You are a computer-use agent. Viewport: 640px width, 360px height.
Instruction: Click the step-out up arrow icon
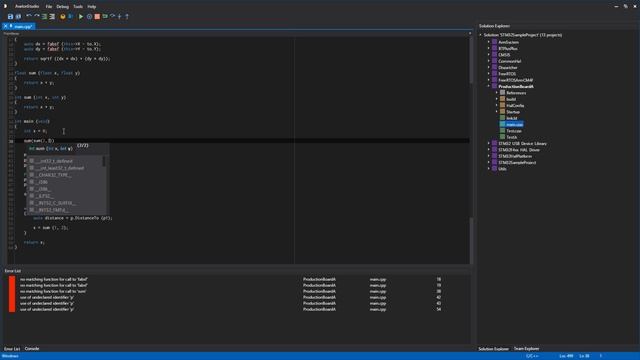point(127,17)
